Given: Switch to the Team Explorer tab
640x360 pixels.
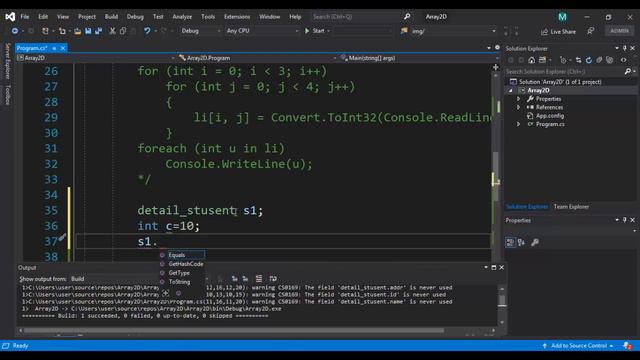Looking at the screenshot, I should click(571, 207).
